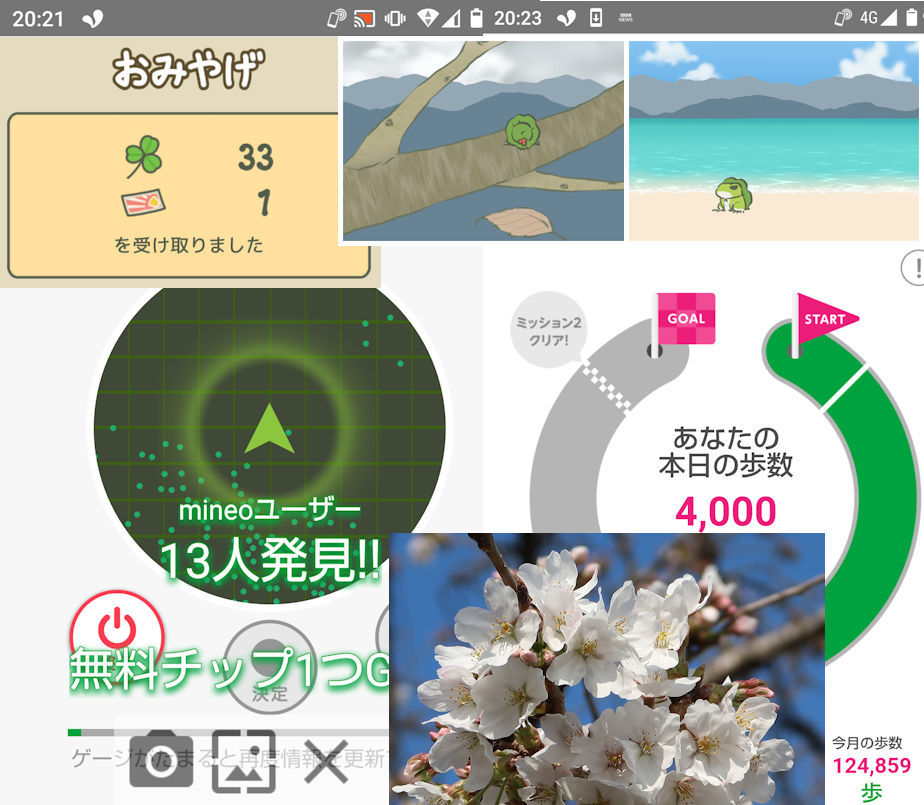Tap the Wi-Fi icon in left status bar
The image size is (924, 805).
point(428,19)
